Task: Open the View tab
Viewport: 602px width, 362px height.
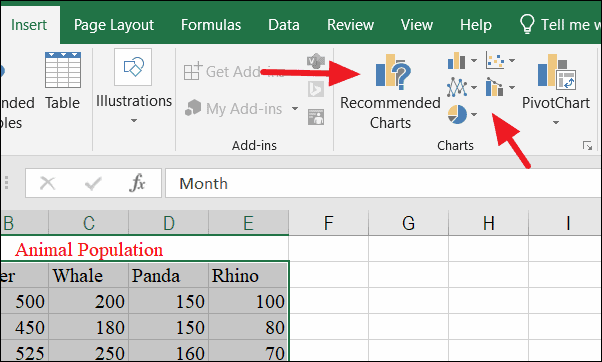Action: pos(417,25)
